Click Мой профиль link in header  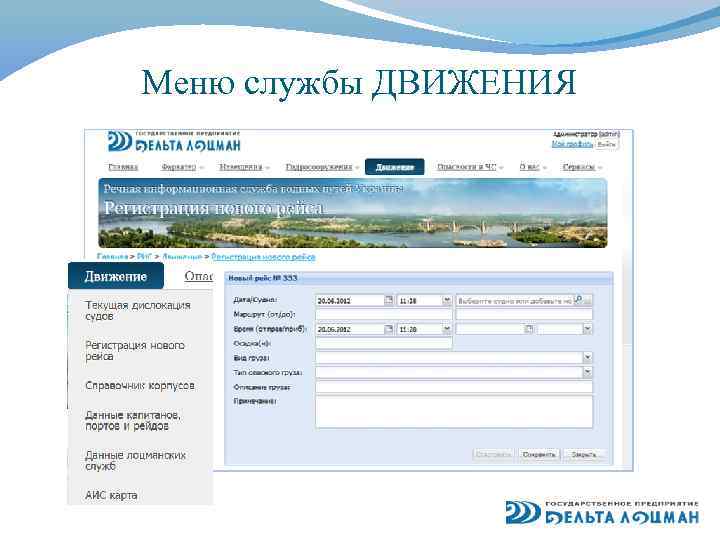coord(572,144)
